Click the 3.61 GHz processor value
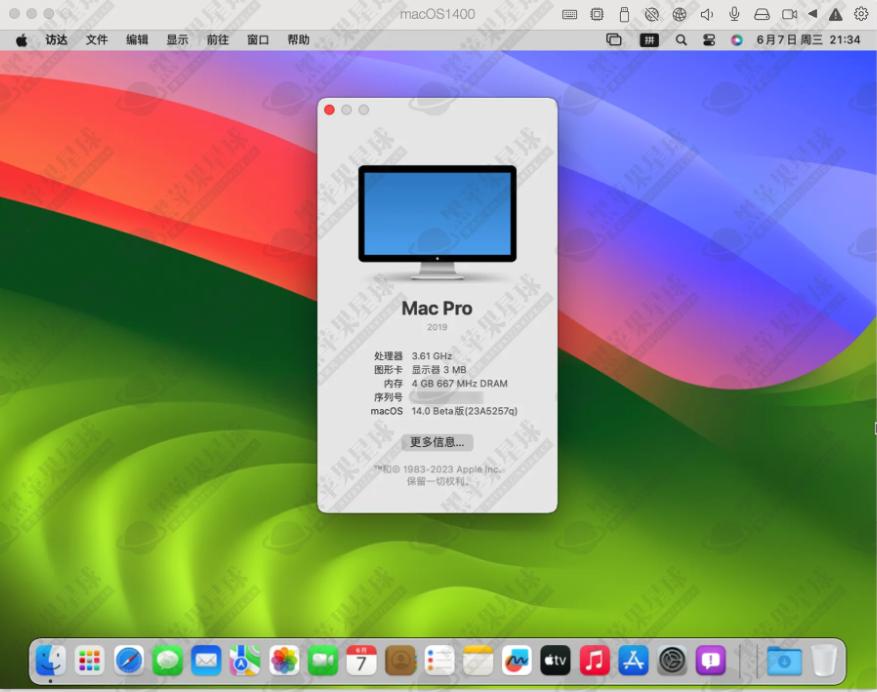The width and height of the screenshot is (877, 692). (432, 356)
